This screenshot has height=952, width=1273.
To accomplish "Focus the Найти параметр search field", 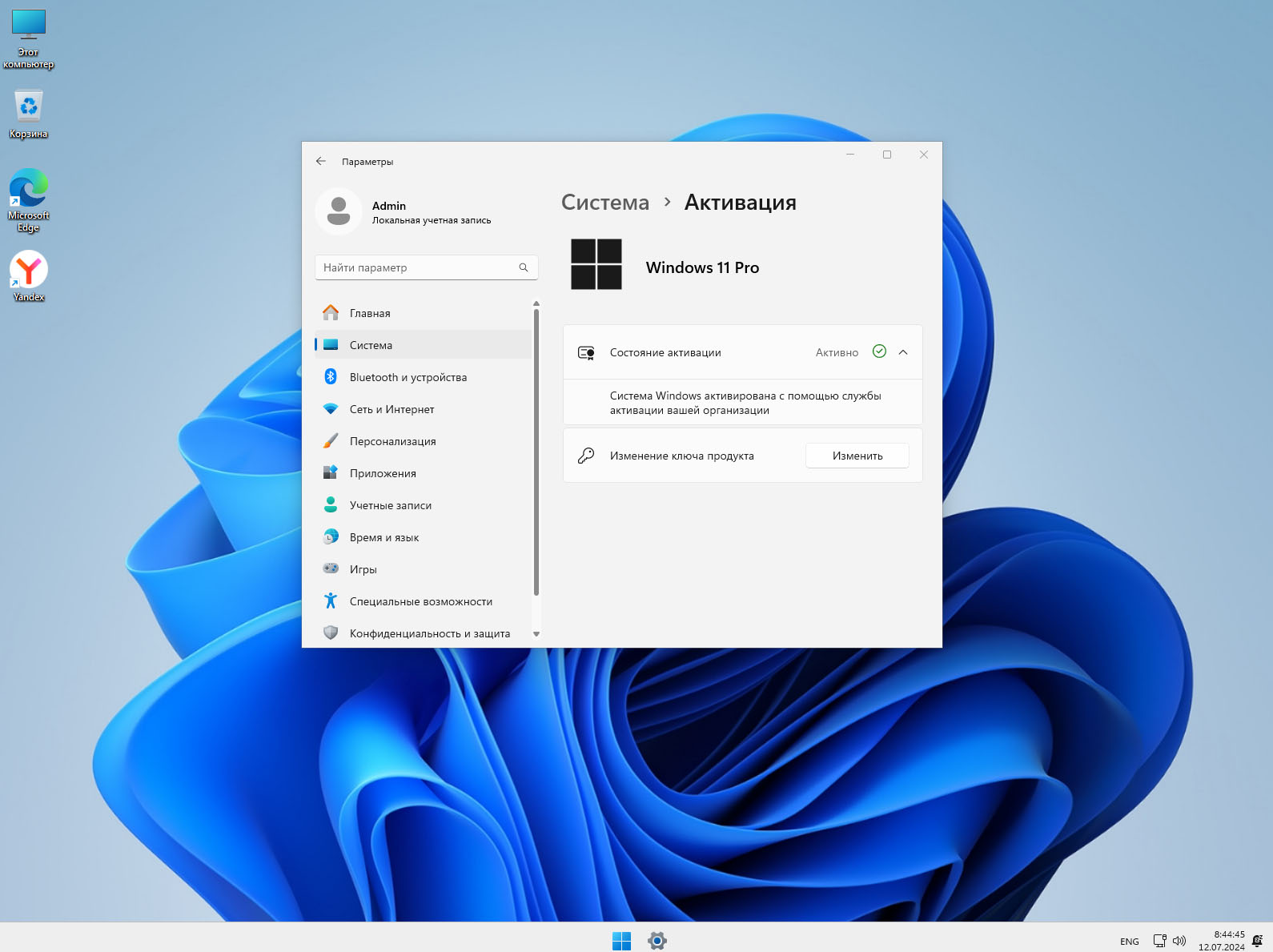I will [x=427, y=267].
